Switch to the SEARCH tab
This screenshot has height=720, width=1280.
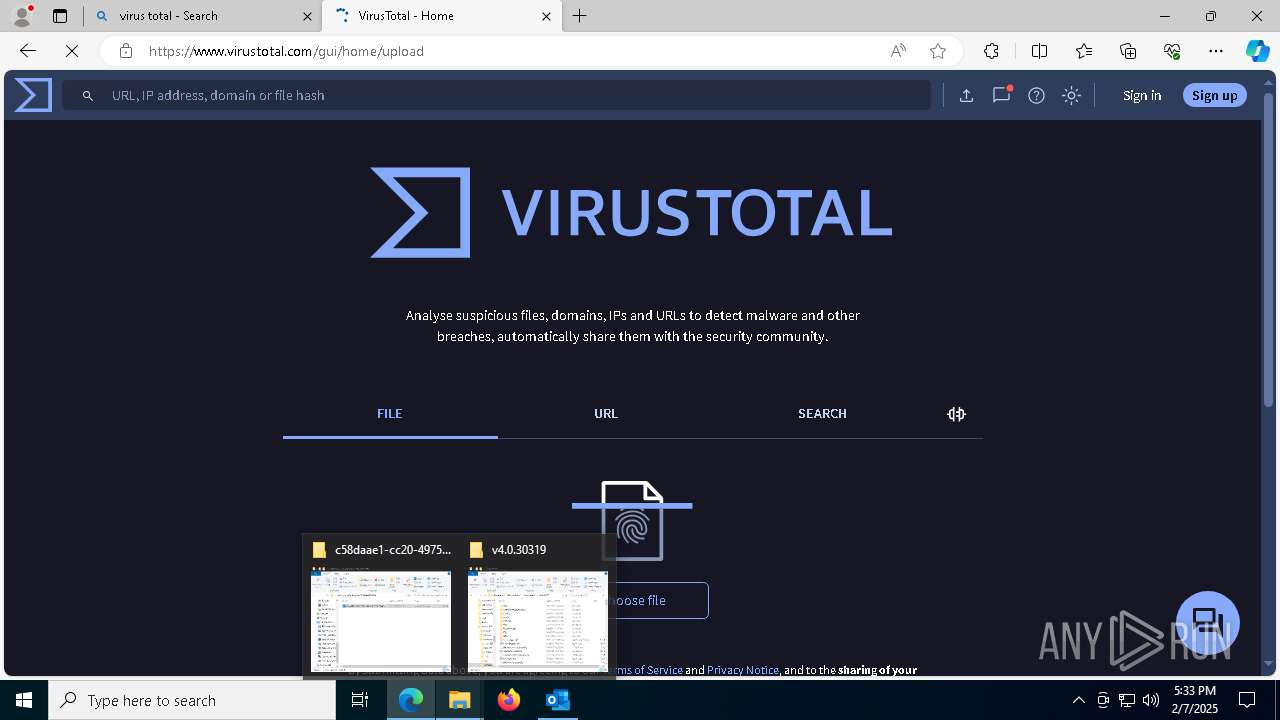pos(822,413)
